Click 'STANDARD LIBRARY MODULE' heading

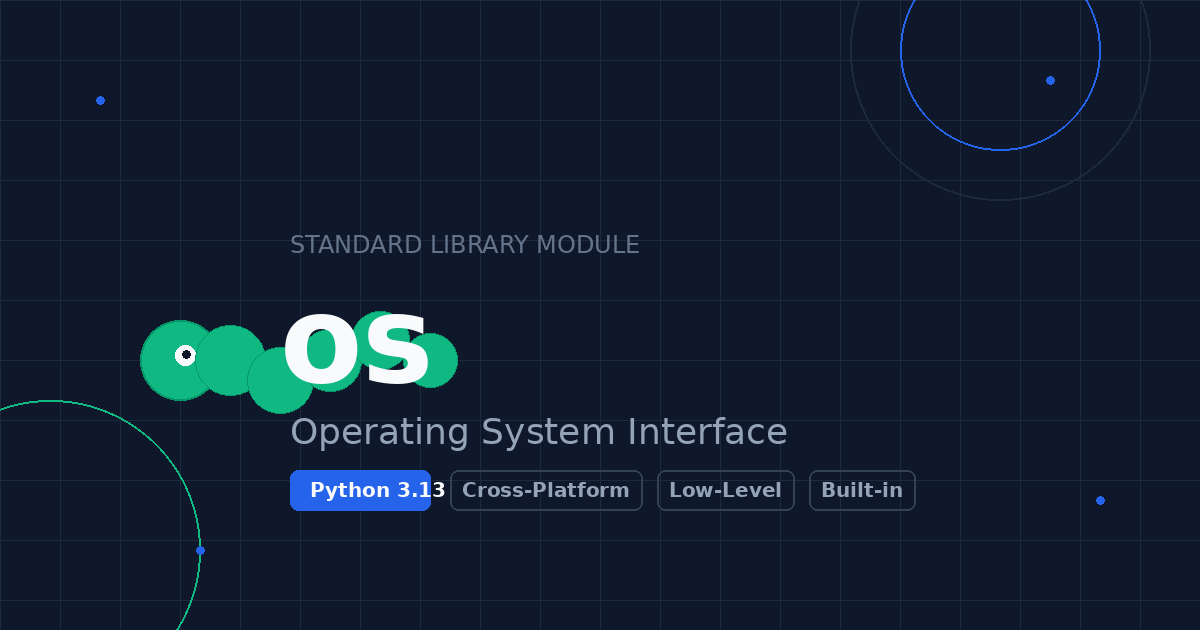click(x=464, y=245)
